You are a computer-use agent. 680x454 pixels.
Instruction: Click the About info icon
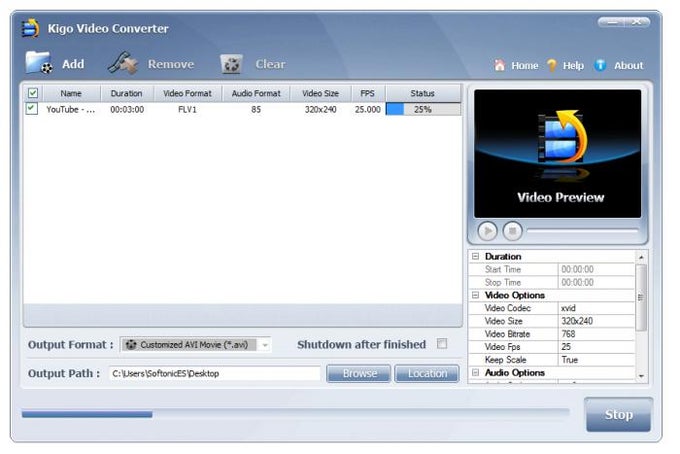tap(600, 65)
